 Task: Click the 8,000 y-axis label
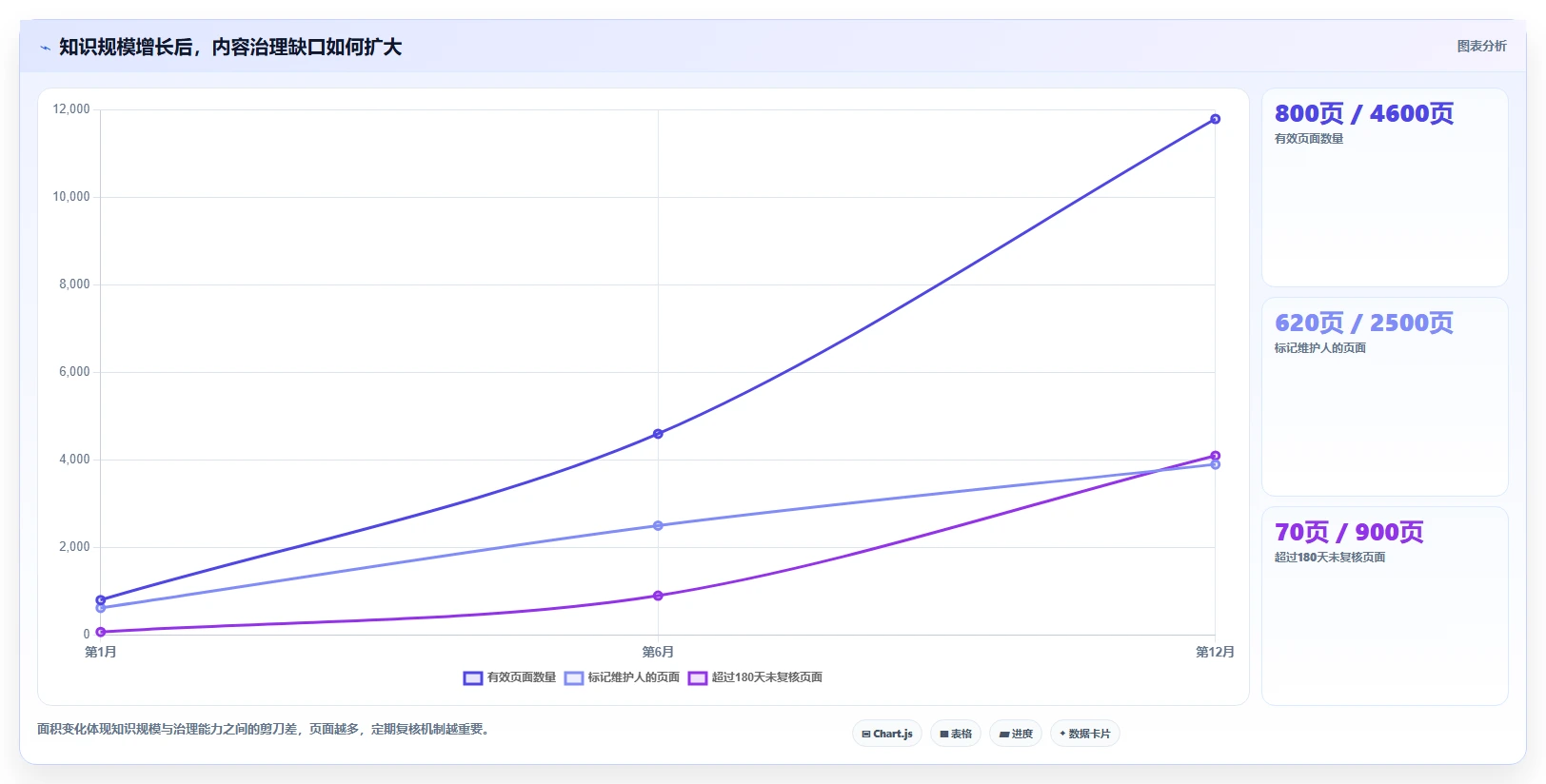74,284
